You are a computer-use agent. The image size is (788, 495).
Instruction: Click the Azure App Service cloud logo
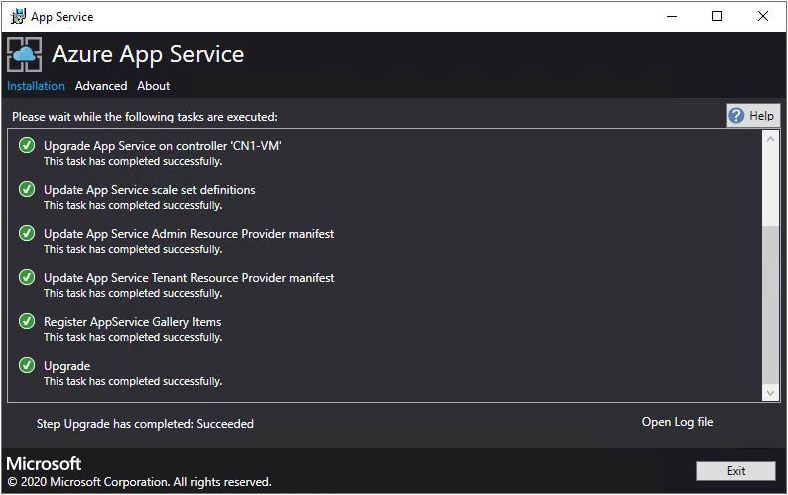coord(25,54)
